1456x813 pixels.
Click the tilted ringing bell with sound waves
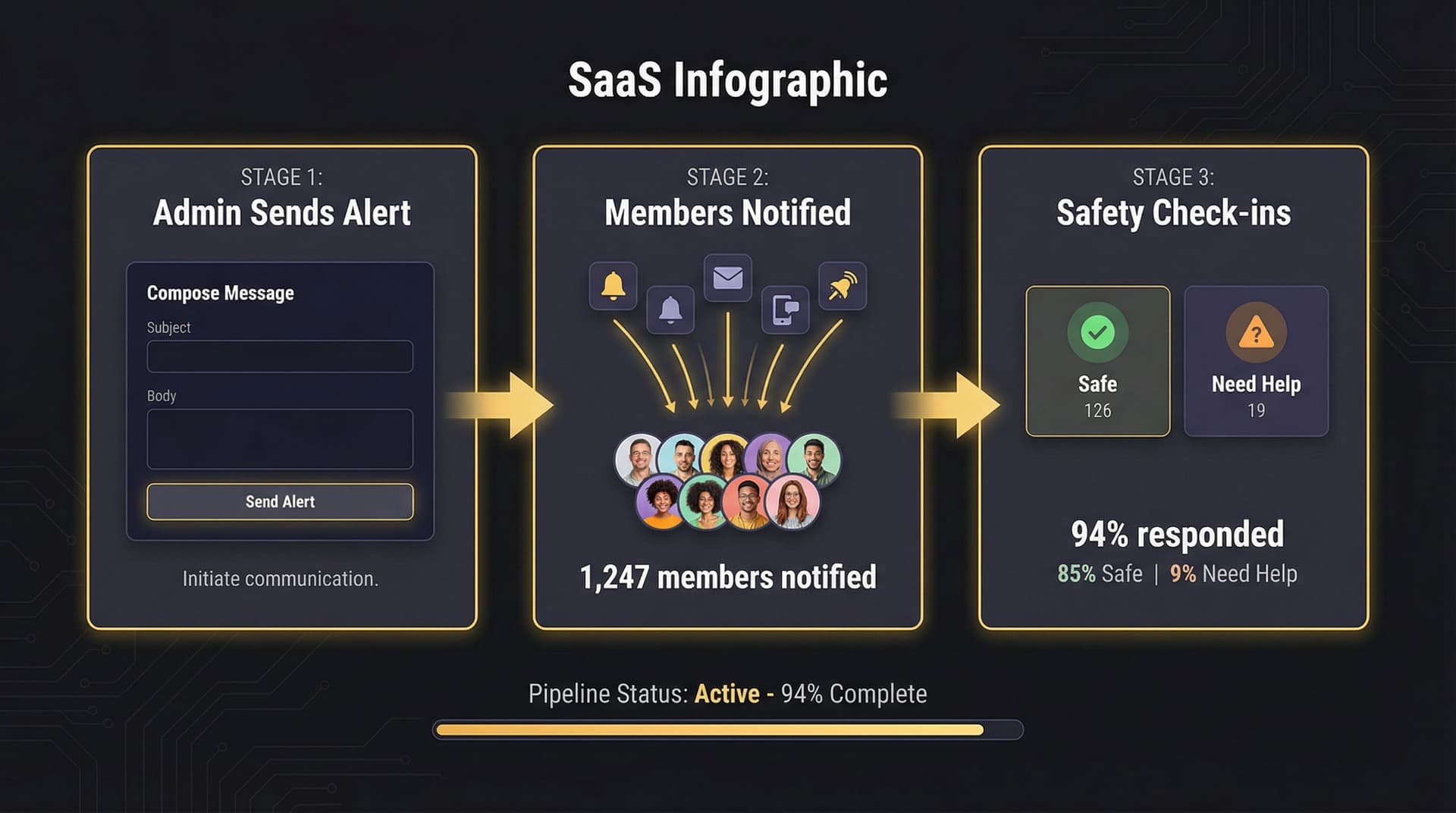click(x=843, y=286)
